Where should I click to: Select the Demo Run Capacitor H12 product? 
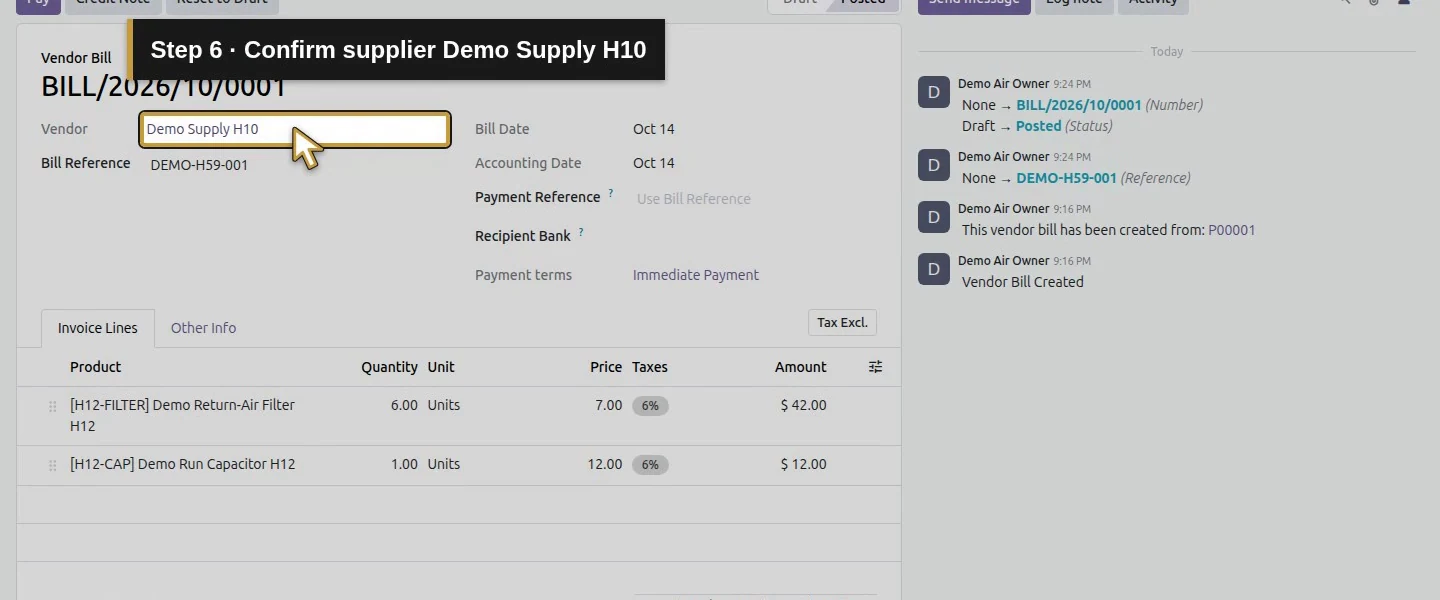182,464
